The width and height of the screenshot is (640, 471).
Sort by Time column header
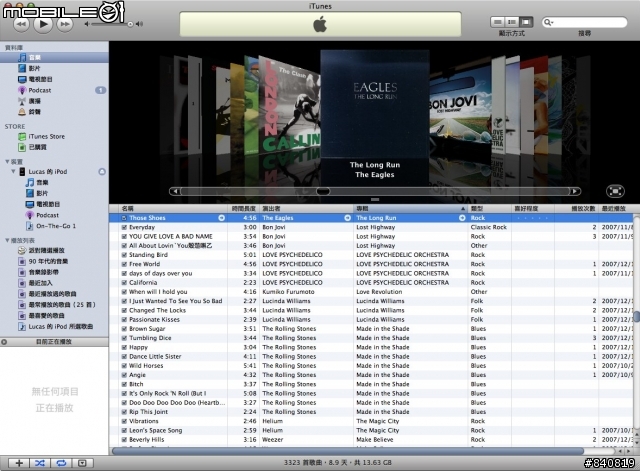(x=244, y=209)
